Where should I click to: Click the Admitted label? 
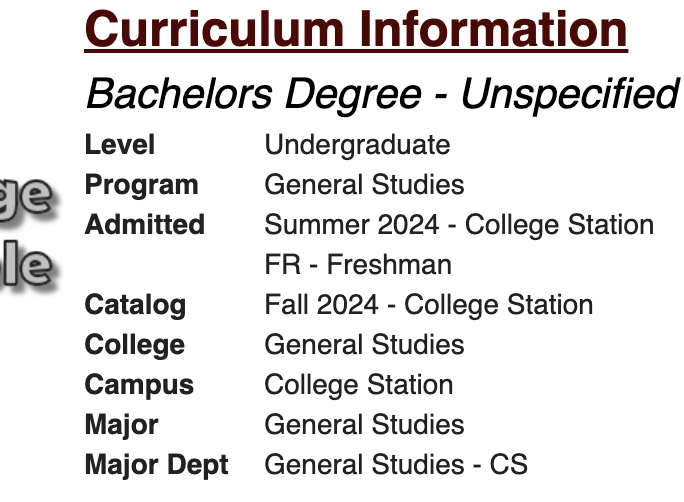(144, 225)
